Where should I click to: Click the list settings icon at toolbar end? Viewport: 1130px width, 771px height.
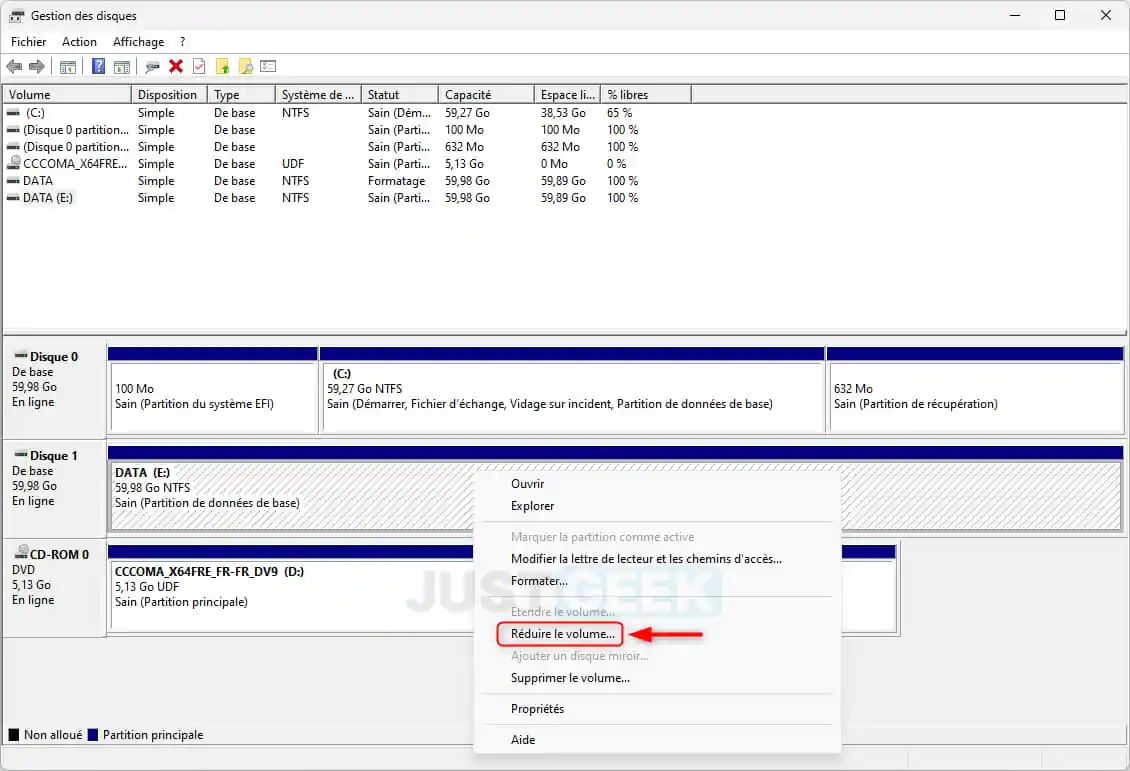[268, 66]
